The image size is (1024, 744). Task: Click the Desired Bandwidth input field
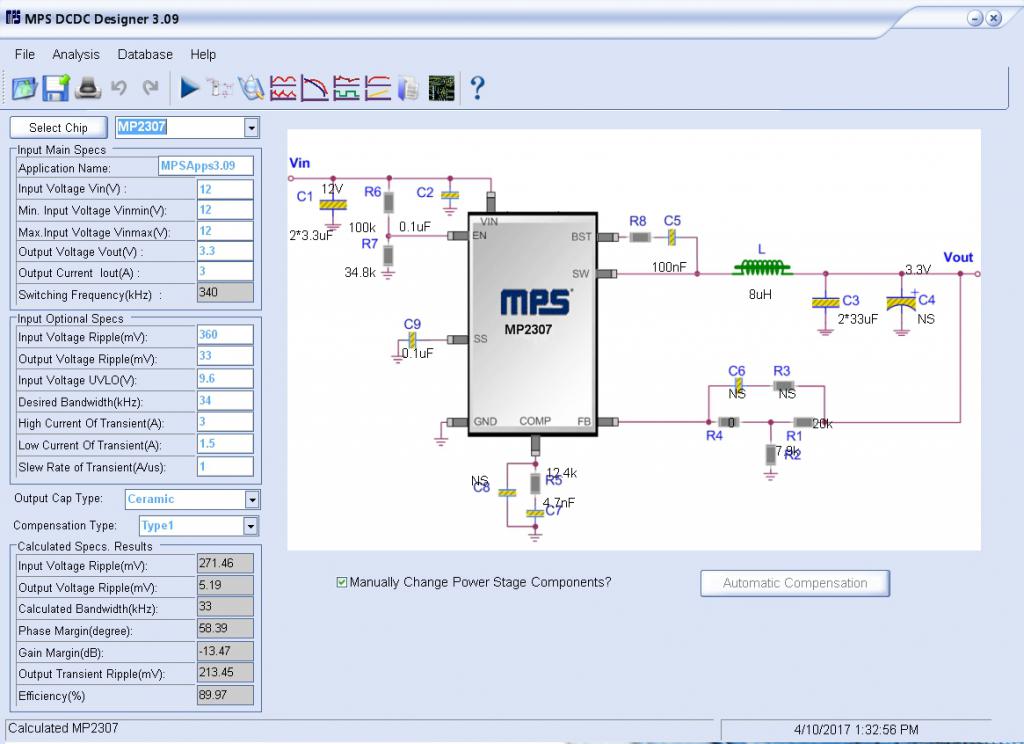[225, 402]
